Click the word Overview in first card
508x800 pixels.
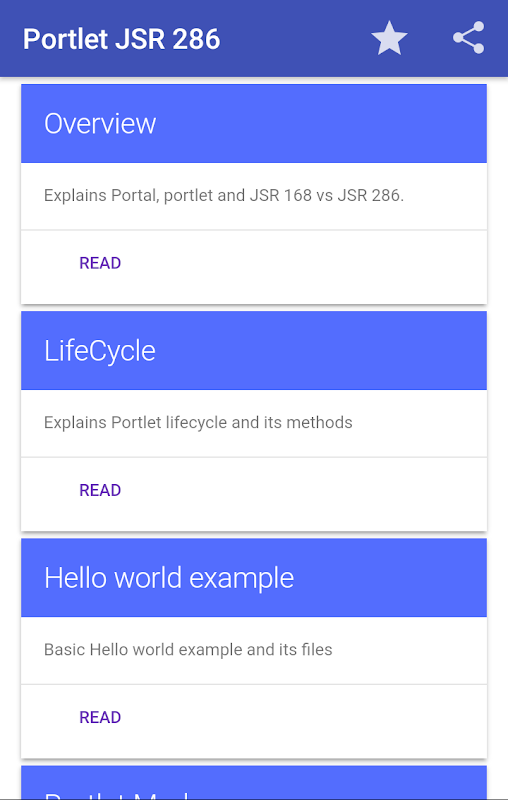[100, 123]
